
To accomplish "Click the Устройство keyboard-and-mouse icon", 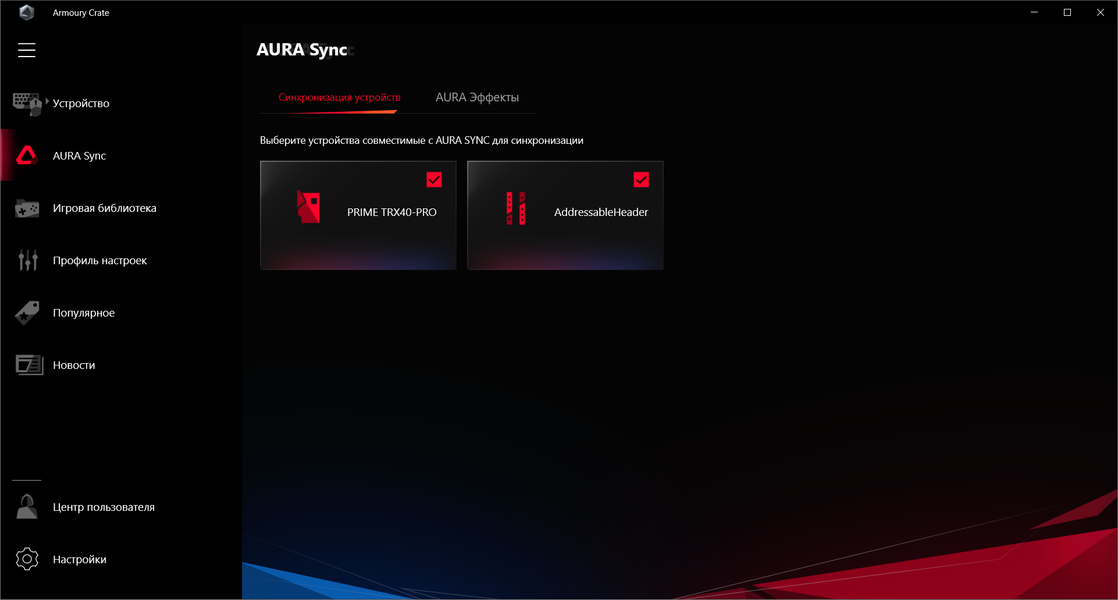I will tap(27, 103).
